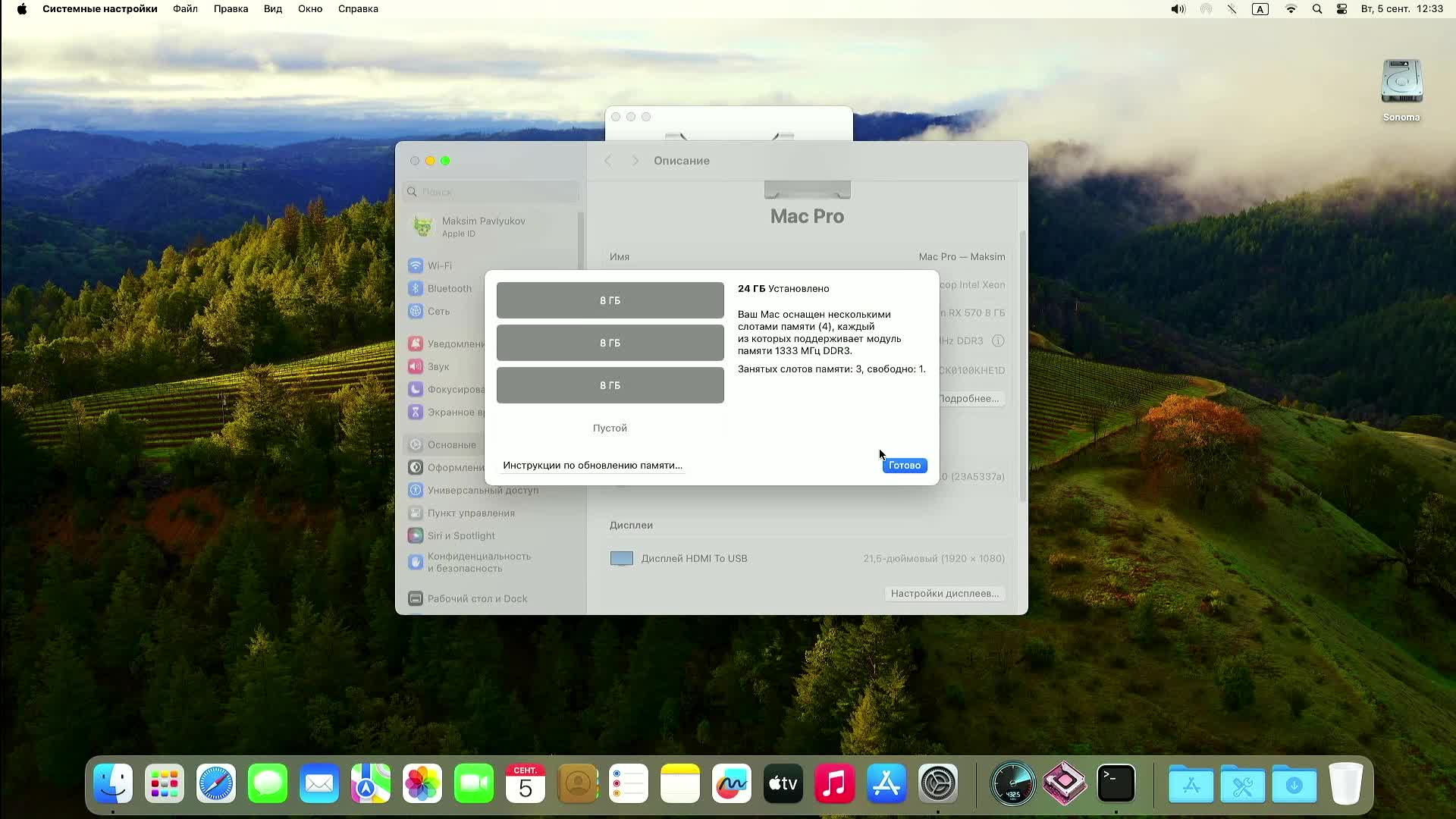Toggle Screen Mirroring status icon
This screenshot has height=819, width=1456.
click(x=1205, y=9)
